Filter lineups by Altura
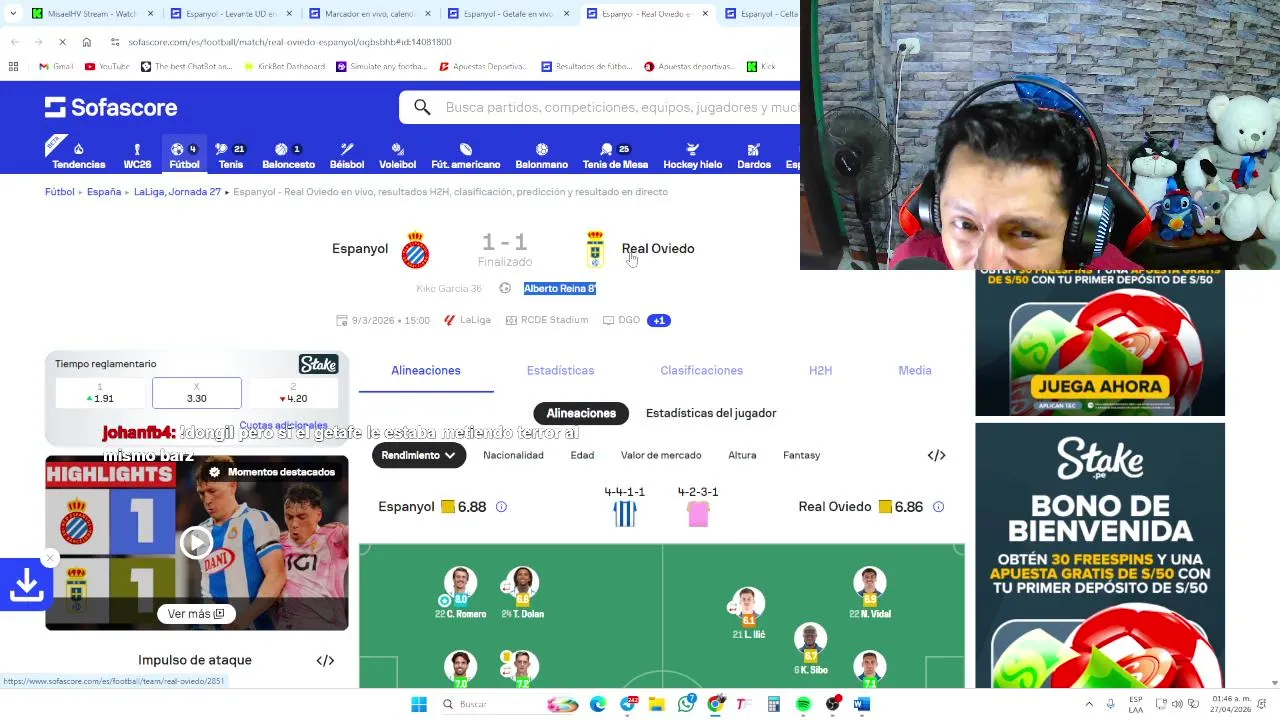This screenshot has width=1280, height=720. pos(742,455)
